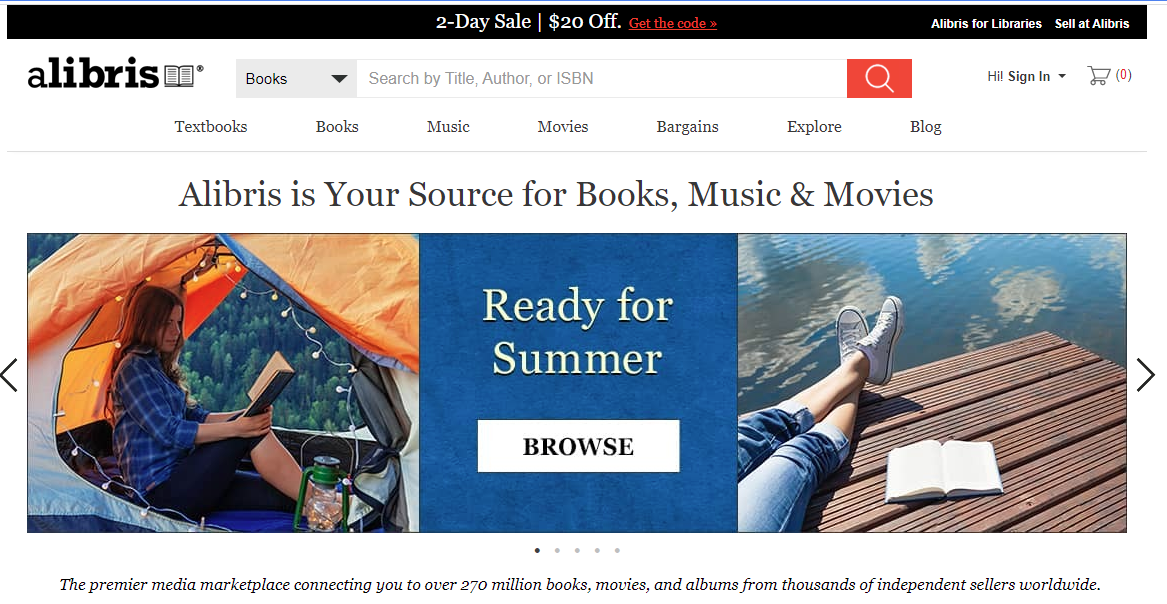Screen dimensions: 1167x604
Task: Jump to the fifth carousel dot
Action: [617, 550]
